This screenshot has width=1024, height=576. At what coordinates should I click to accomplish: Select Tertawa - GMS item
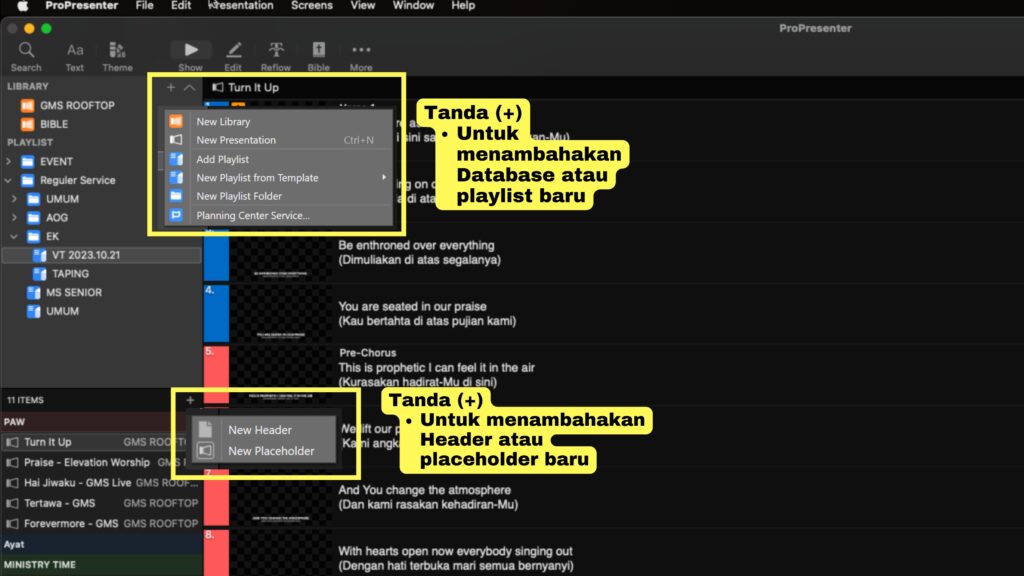[101, 504]
